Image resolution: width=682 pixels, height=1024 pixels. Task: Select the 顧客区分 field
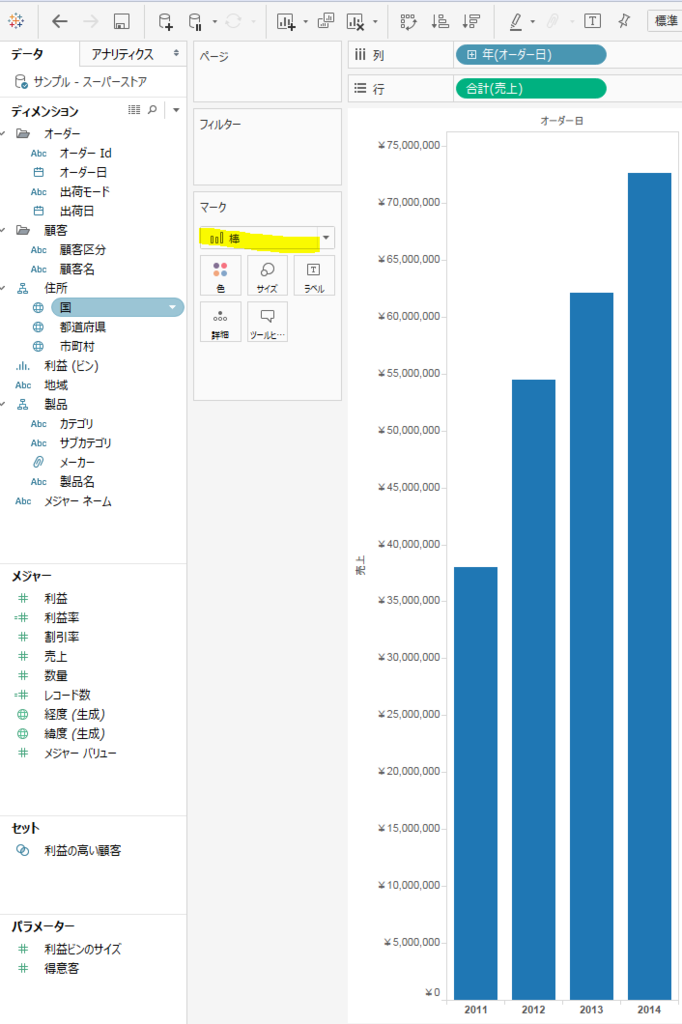pyautogui.click(x=82, y=249)
